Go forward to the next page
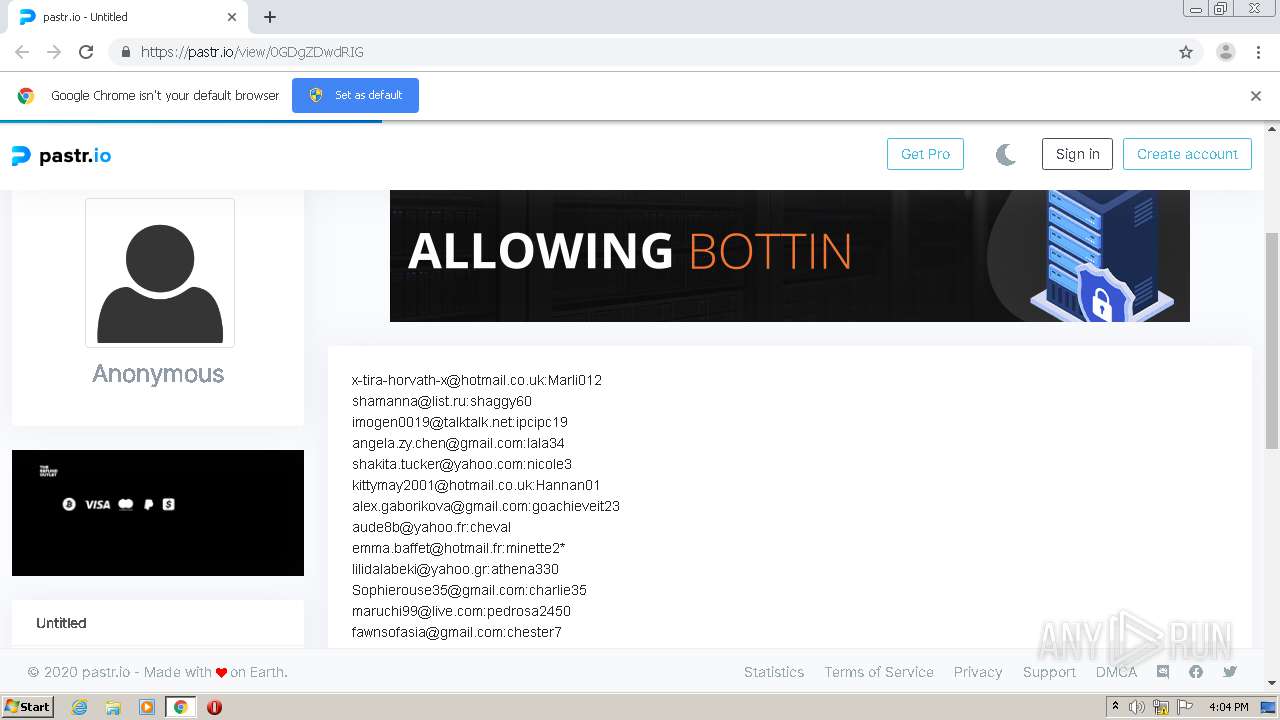 pyautogui.click(x=54, y=52)
